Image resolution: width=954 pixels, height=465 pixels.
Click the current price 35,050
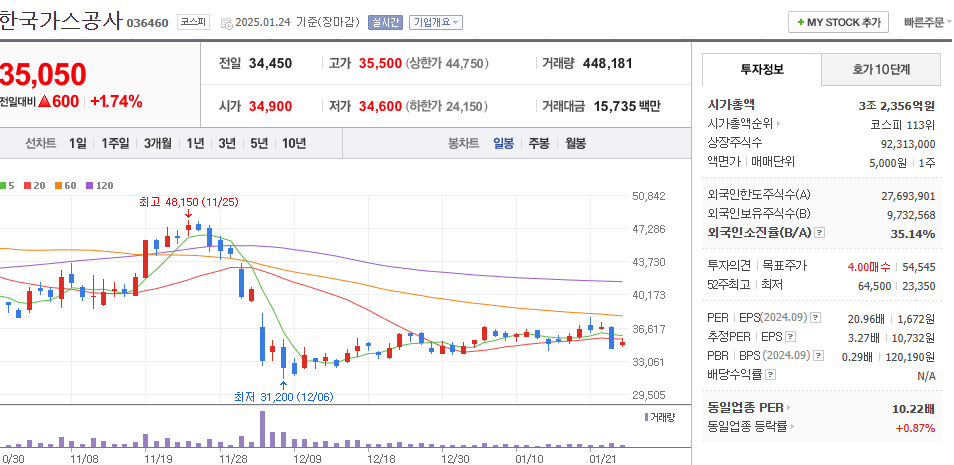[43, 74]
